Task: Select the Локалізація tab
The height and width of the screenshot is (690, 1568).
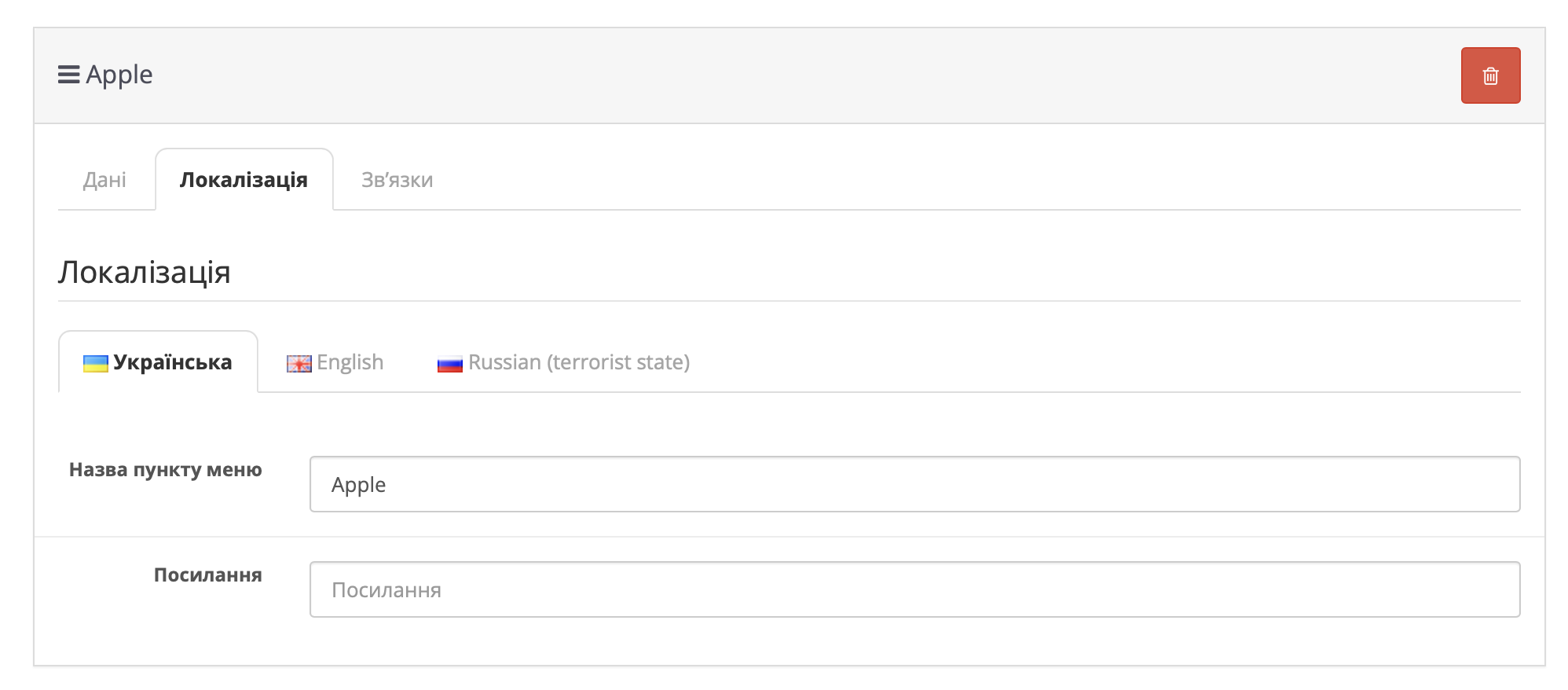Action: tap(244, 180)
